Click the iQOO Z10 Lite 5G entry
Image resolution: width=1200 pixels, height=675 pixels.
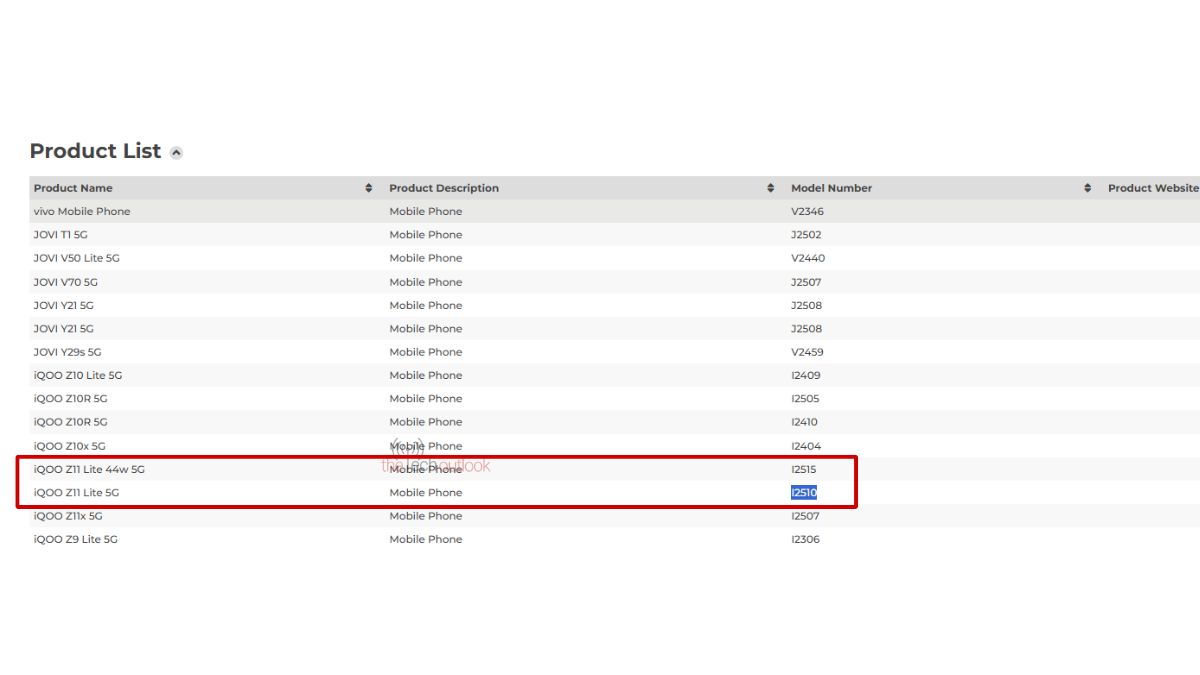(x=78, y=376)
